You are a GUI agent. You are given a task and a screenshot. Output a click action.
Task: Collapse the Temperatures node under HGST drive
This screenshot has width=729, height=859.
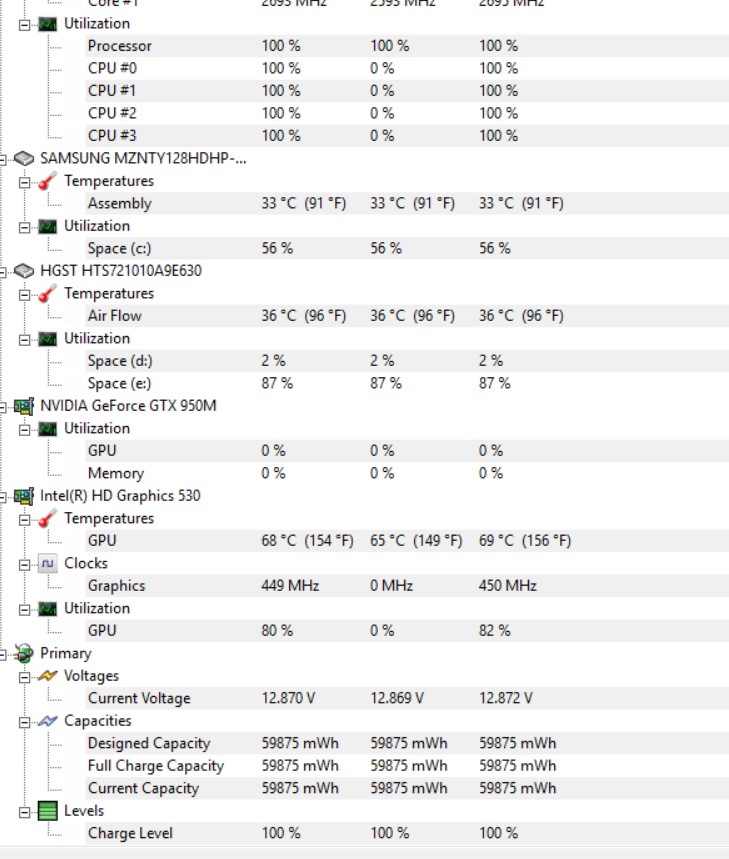24,294
